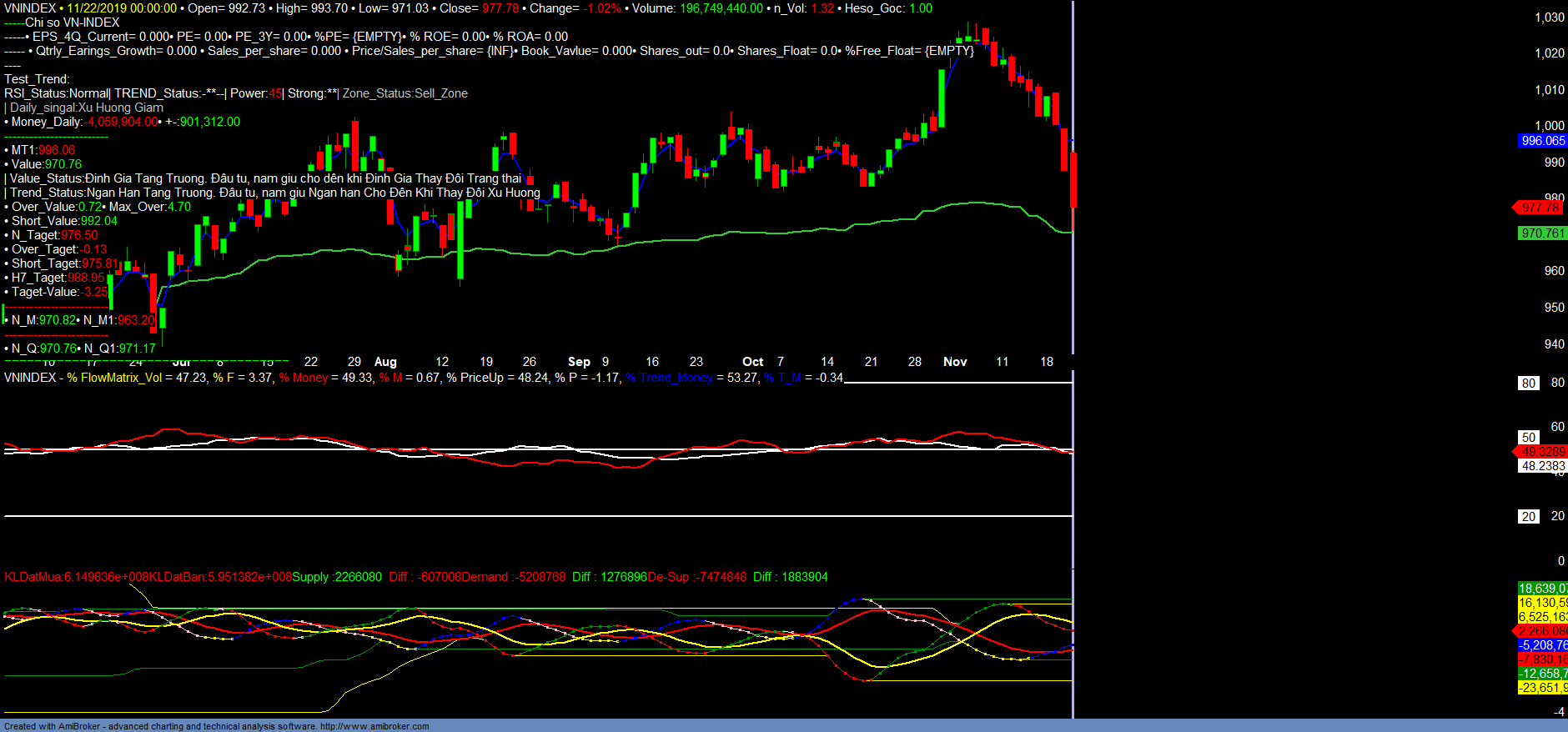1568x732 pixels.
Task: Click the blue 996.065 price label
Action: [x=1542, y=141]
